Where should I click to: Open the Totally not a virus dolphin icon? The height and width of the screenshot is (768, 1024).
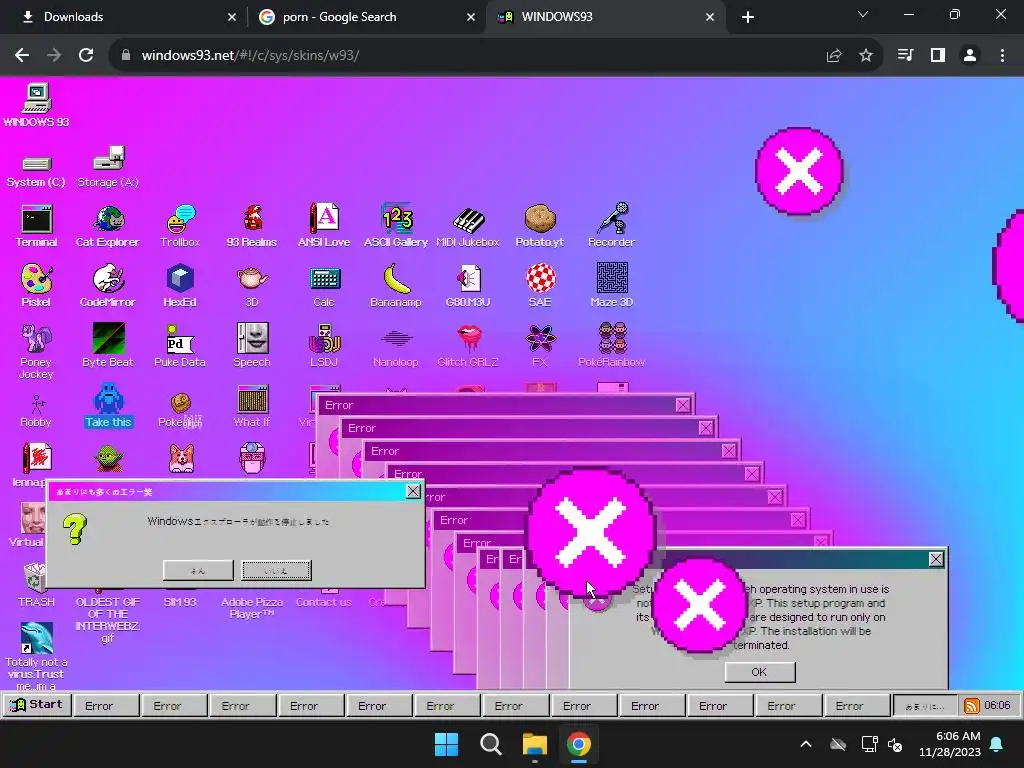[x=36, y=656]
